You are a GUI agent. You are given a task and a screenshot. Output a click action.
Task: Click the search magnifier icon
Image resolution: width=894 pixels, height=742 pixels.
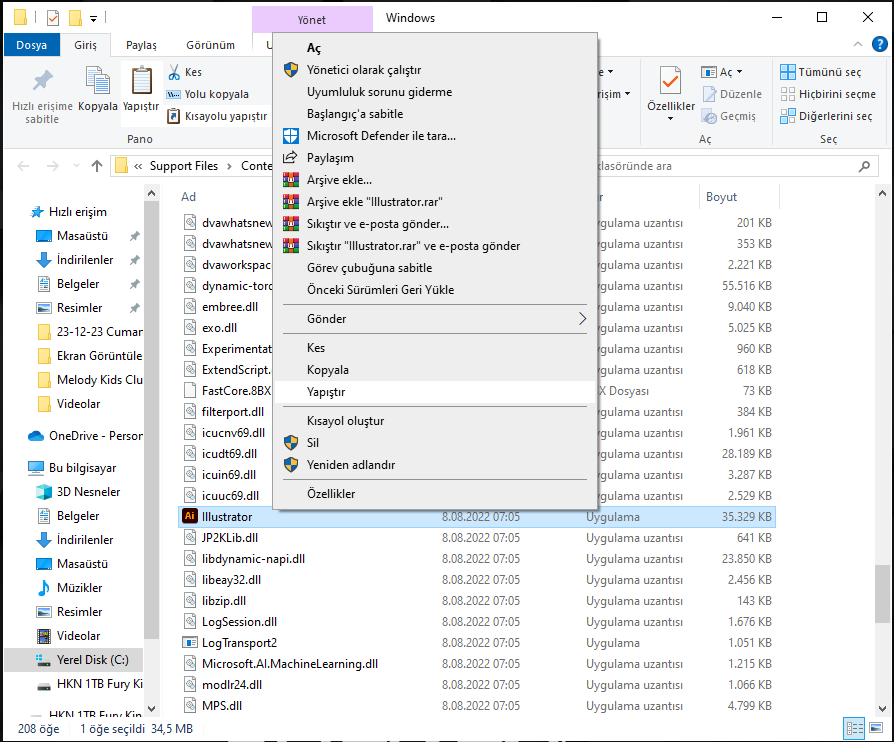tap(864, 166)
